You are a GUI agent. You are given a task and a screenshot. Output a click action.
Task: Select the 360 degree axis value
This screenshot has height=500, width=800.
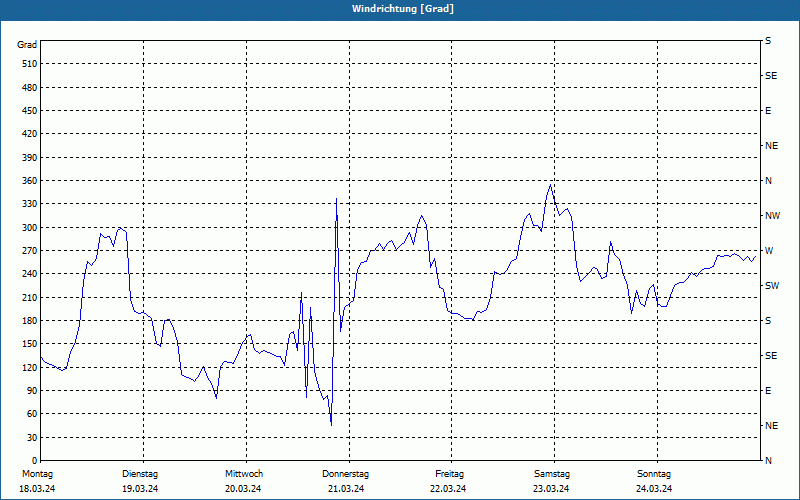[x=30, y=181]
